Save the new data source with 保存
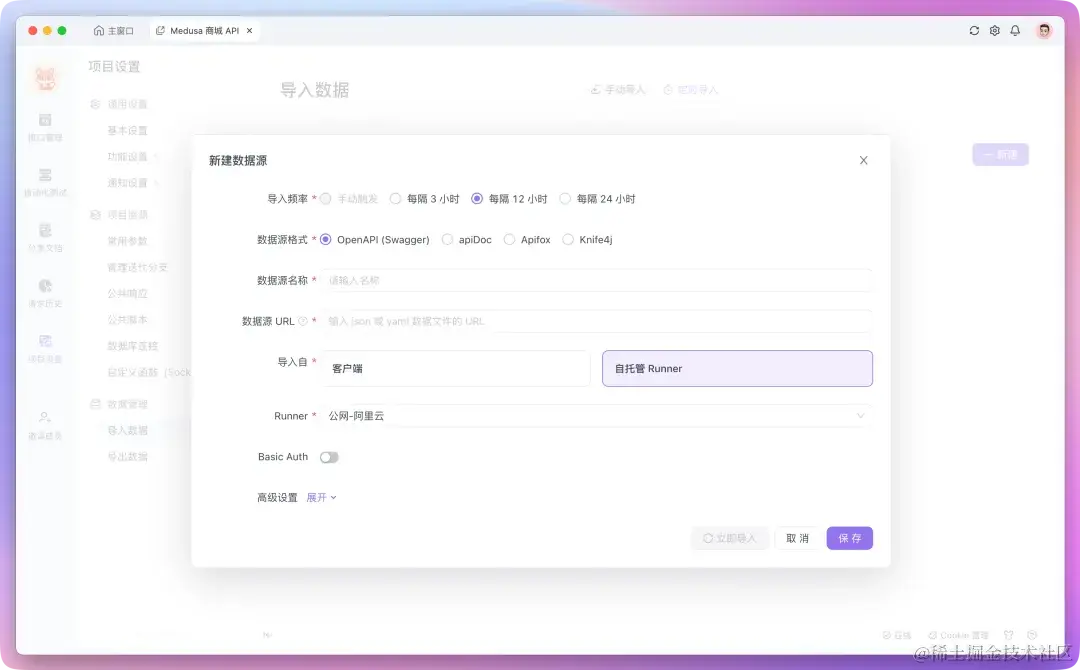Image resolution: width=1080 pixels, height=670 pixels. 849,538
